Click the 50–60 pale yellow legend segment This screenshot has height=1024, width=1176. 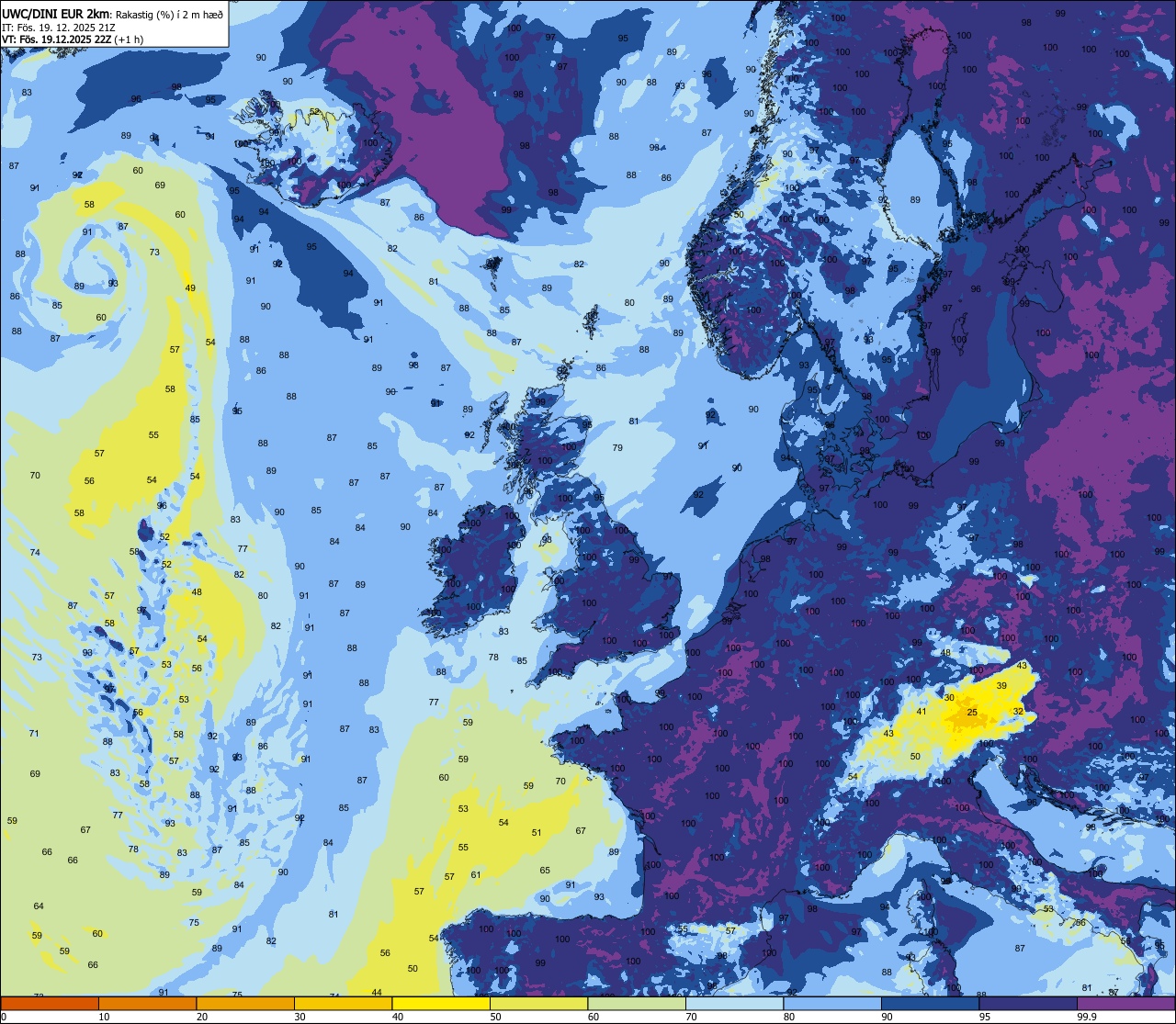click(538, 1003)
